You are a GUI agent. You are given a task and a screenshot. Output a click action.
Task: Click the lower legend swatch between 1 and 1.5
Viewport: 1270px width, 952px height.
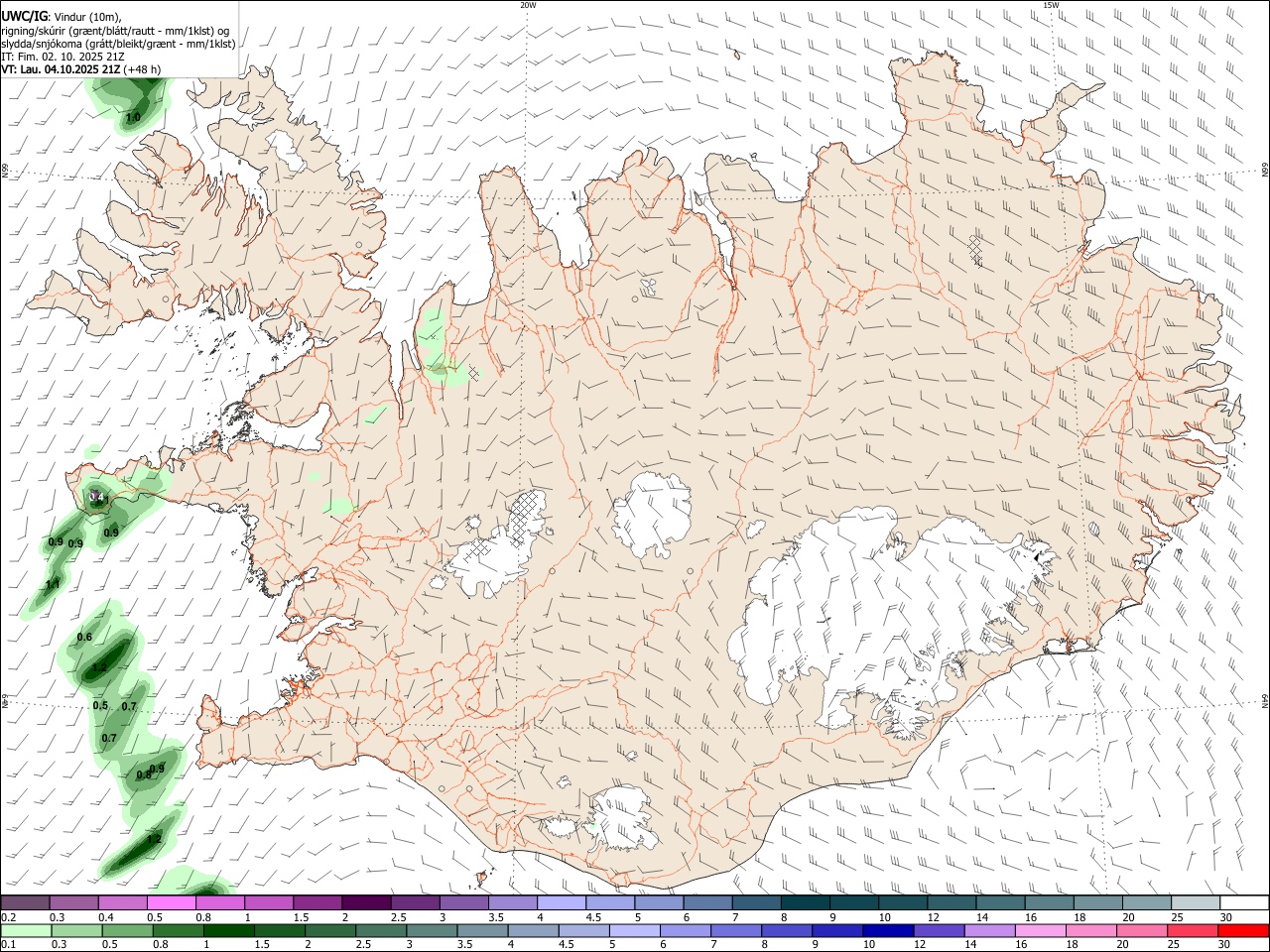coord(228,931)
